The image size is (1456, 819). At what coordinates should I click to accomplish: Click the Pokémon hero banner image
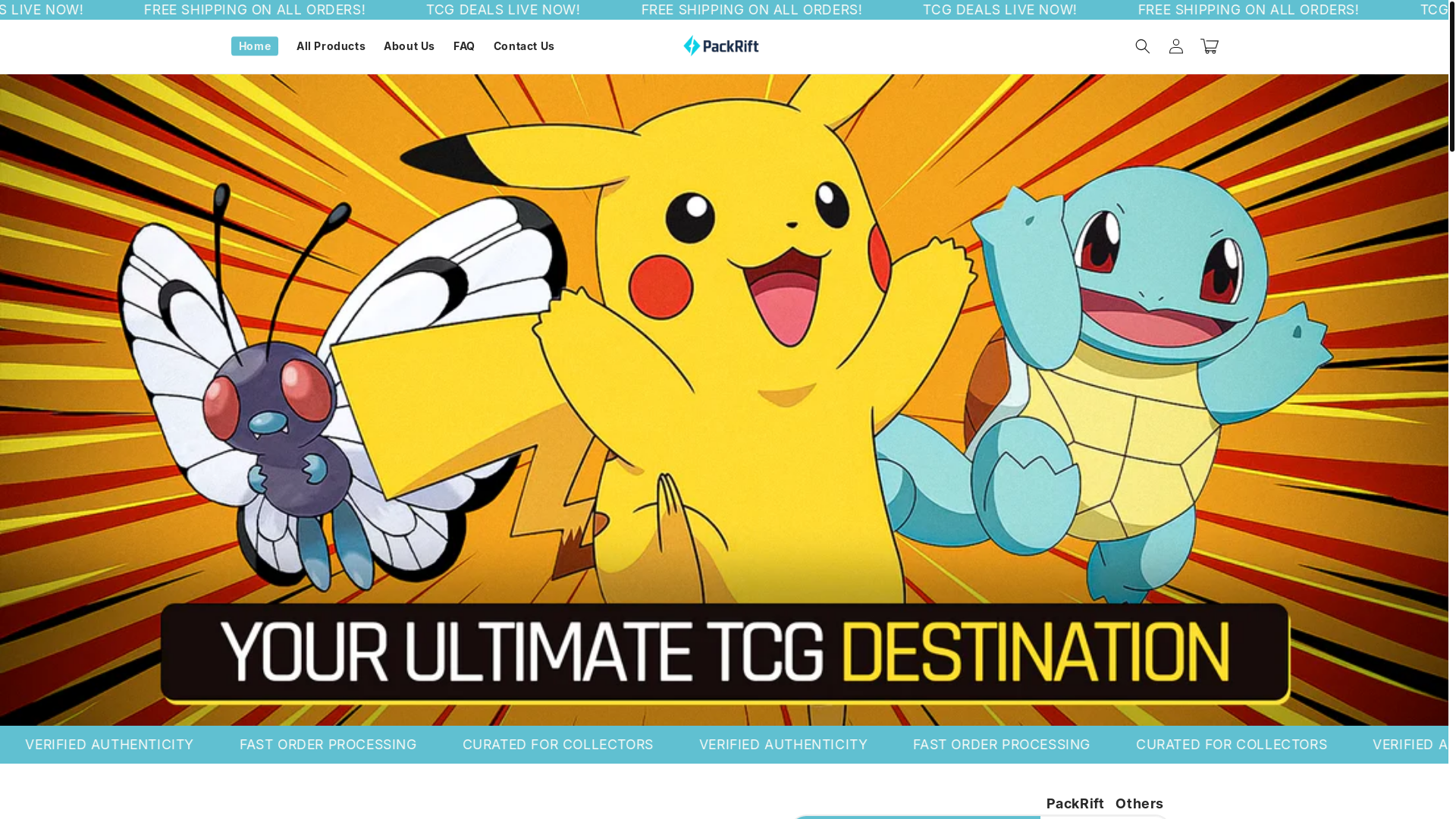tap(724, 400)
